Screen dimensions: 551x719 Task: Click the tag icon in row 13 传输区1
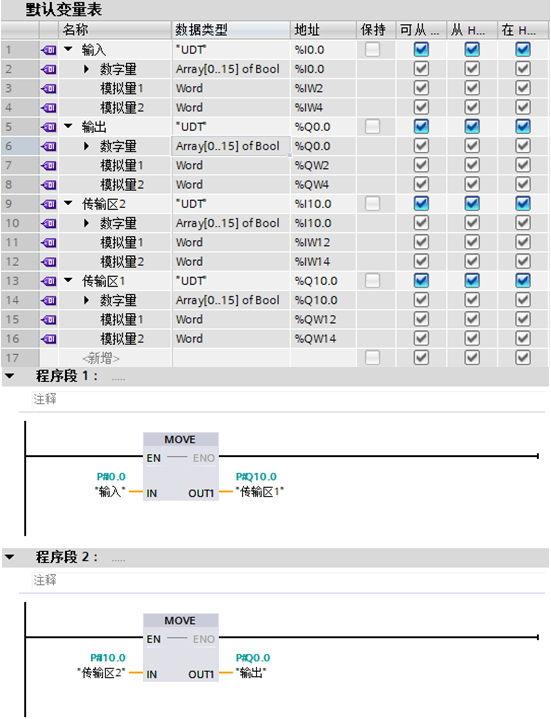tap(49, 281)
